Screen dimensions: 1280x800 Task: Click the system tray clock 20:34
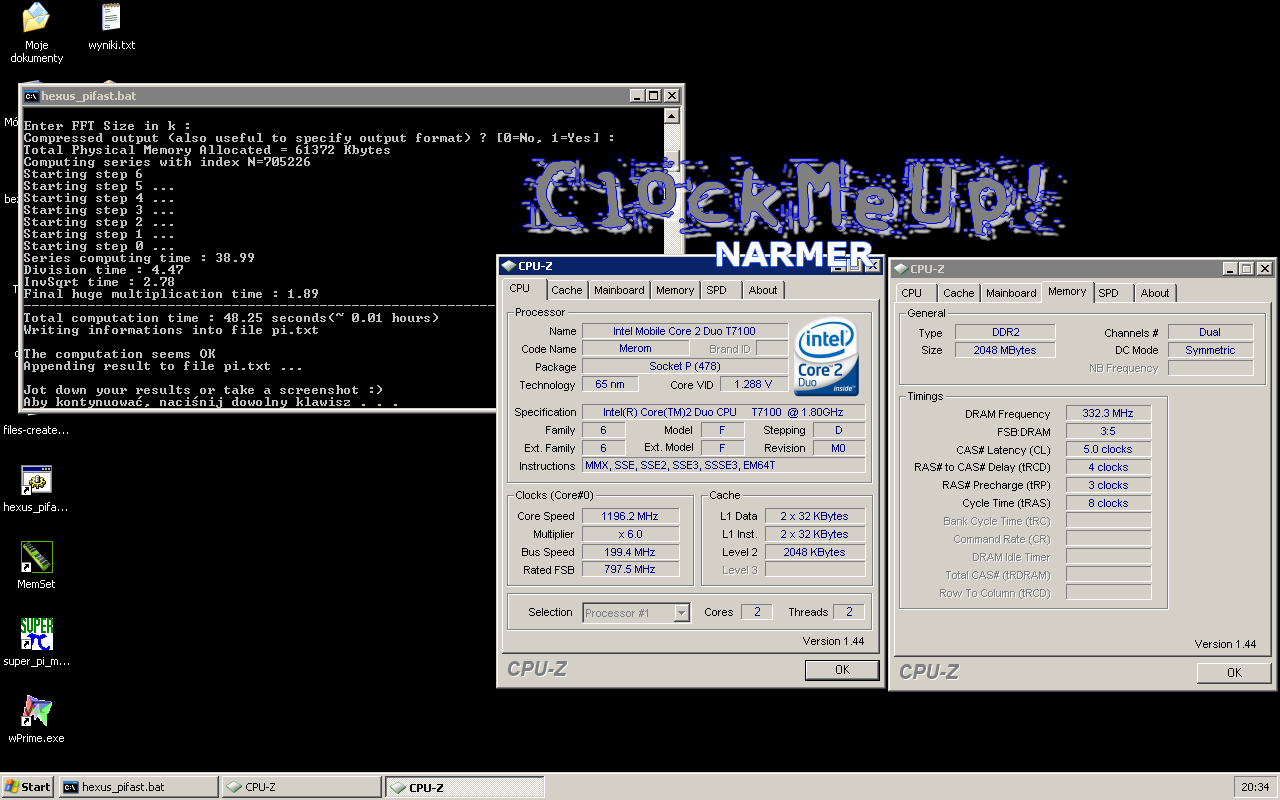[1254, 787]
